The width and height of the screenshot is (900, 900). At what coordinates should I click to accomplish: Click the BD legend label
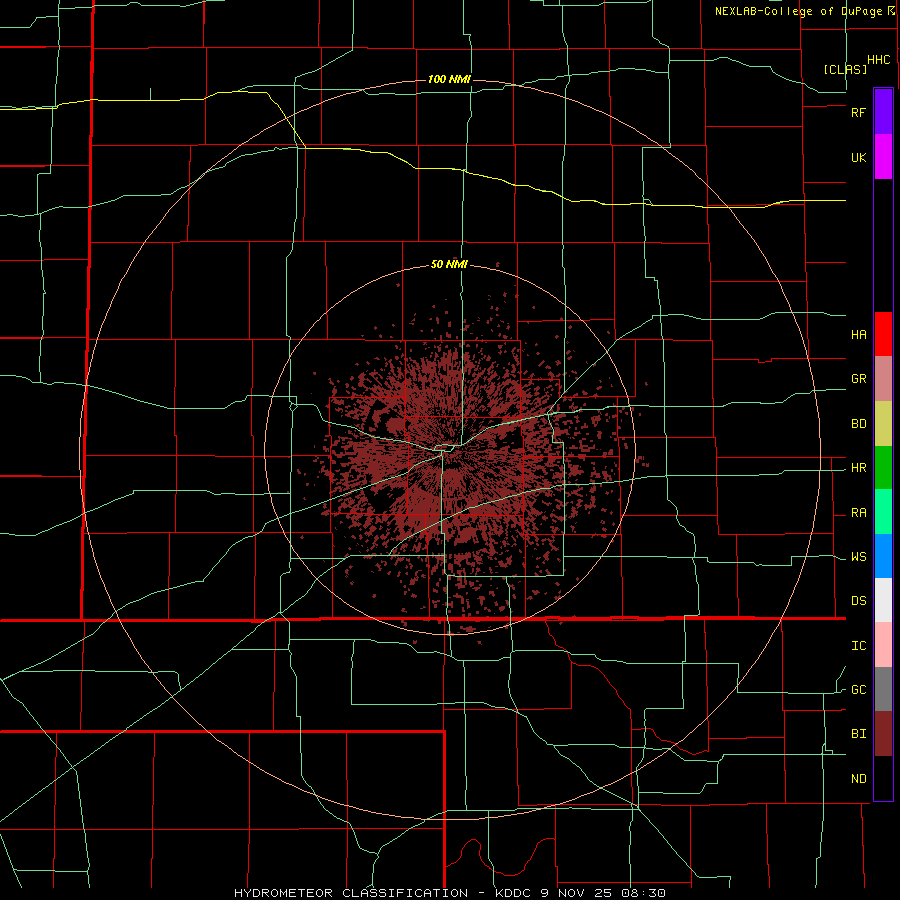pyautogui.click(x=858, y=424)
